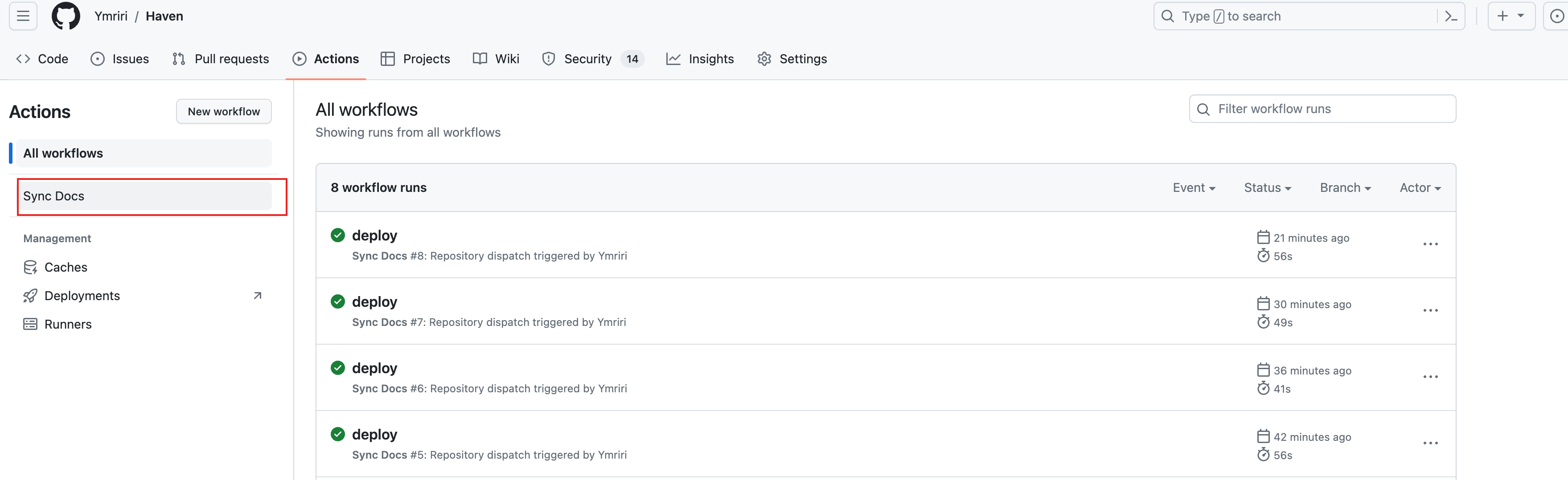Click the Security shield icon
The width and height of the screenshot is (1568, 480).
pyautogui.click(x=548, y=59)
